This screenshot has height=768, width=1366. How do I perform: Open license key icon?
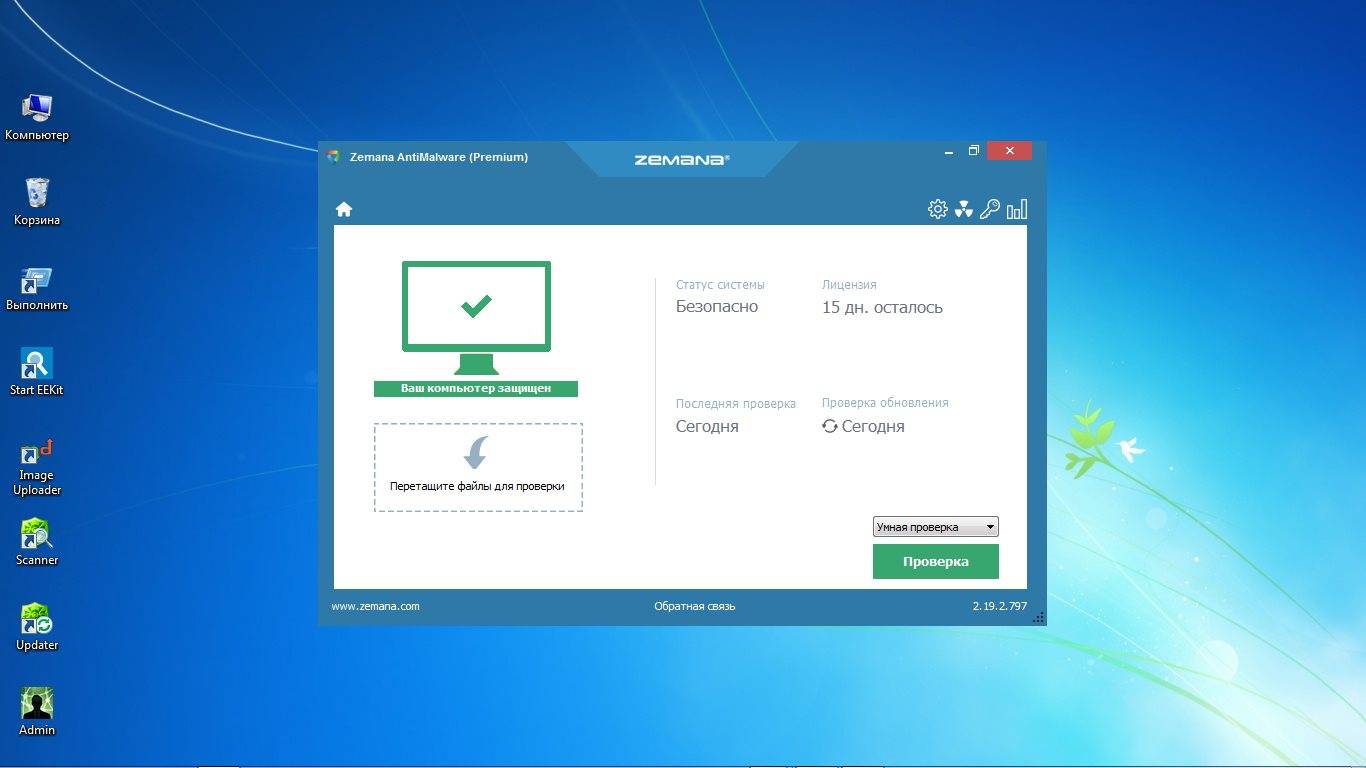[990, 209]
